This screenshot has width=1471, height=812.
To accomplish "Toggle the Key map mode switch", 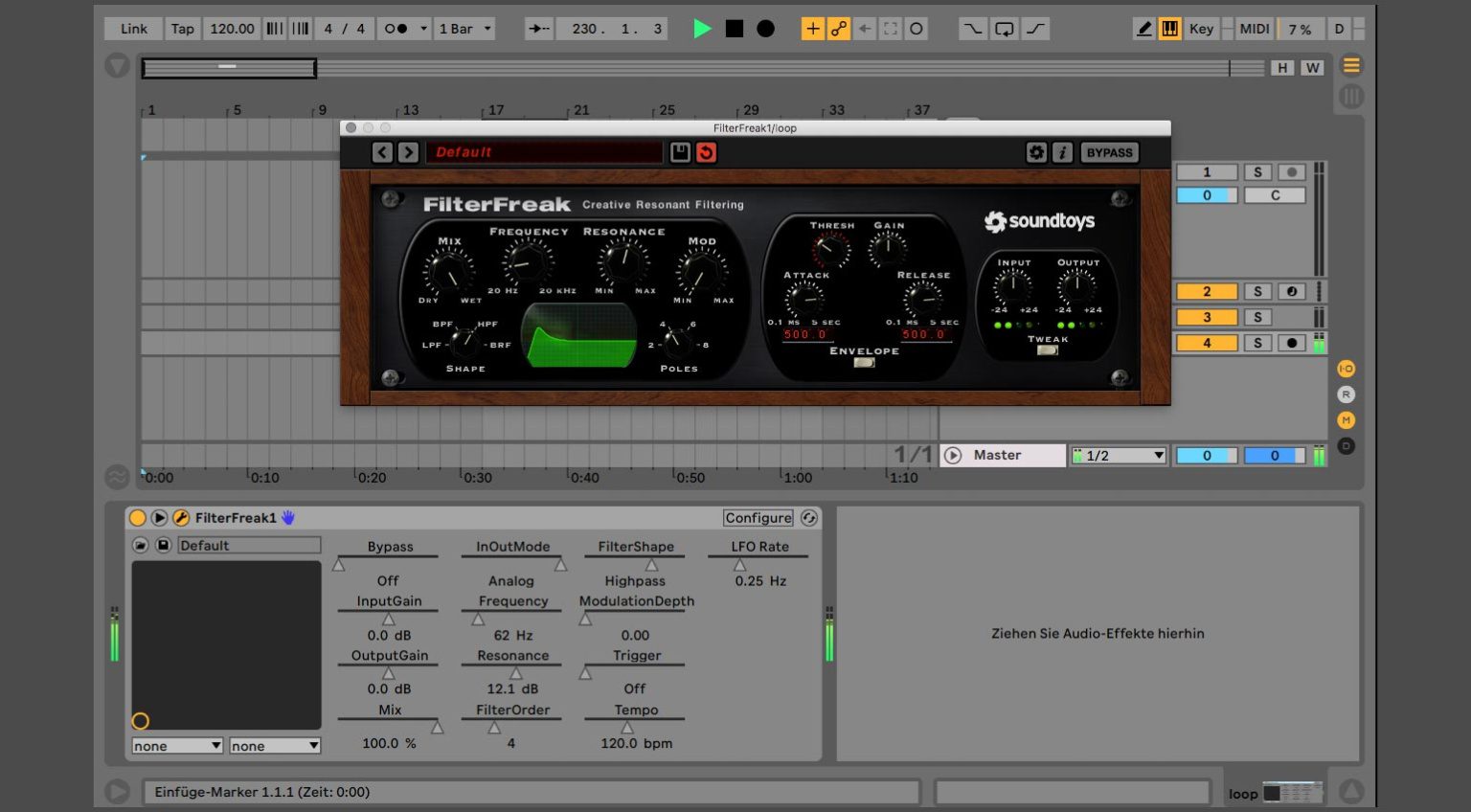I will (1201, 29).
